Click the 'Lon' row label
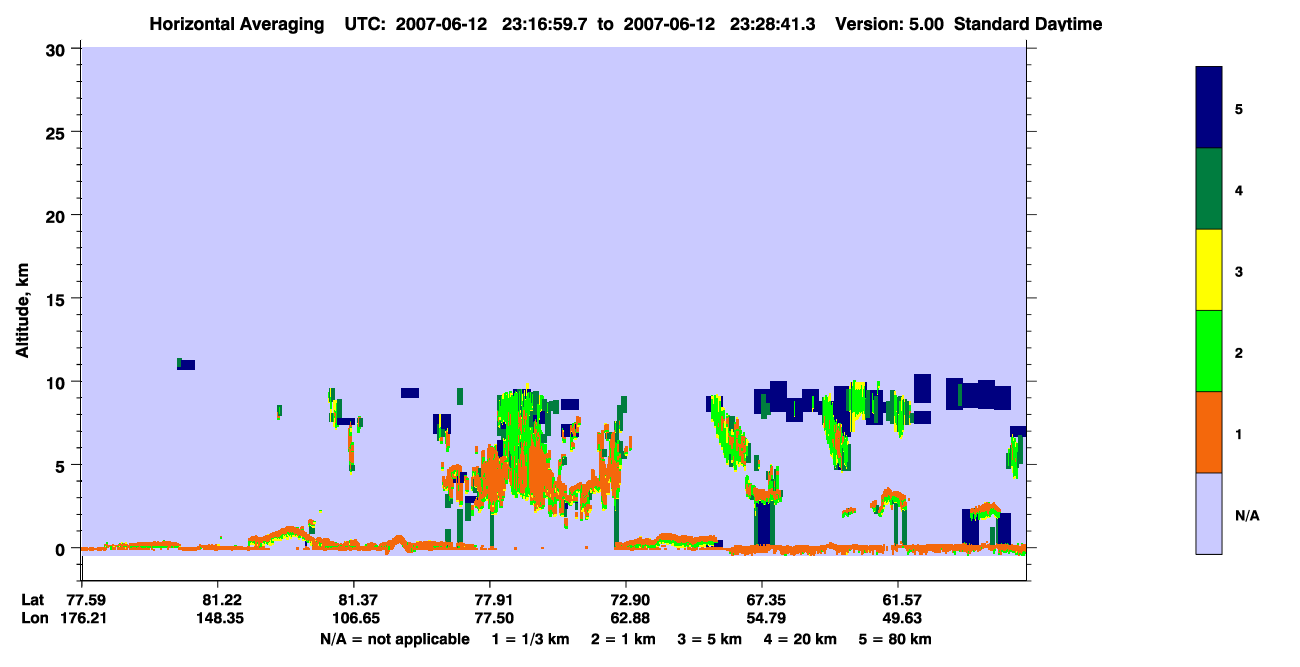 point(34,618)
